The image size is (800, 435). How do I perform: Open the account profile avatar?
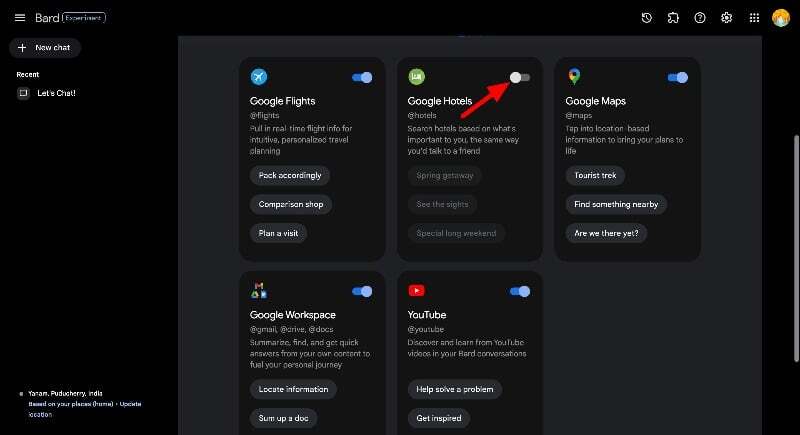click(781, 18)
